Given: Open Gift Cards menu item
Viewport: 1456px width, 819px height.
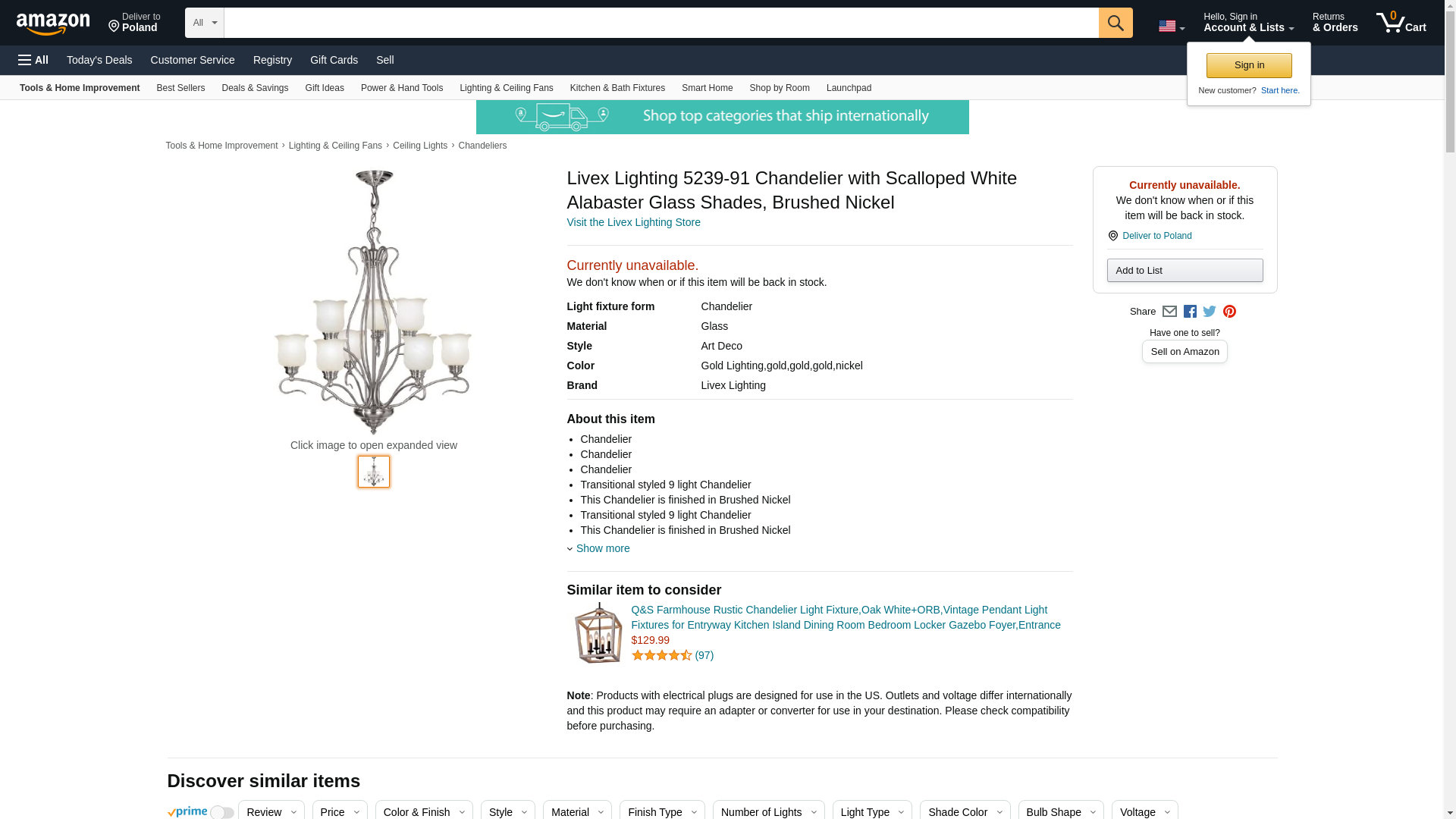Looking at the screenshot, I should [334, 60].
